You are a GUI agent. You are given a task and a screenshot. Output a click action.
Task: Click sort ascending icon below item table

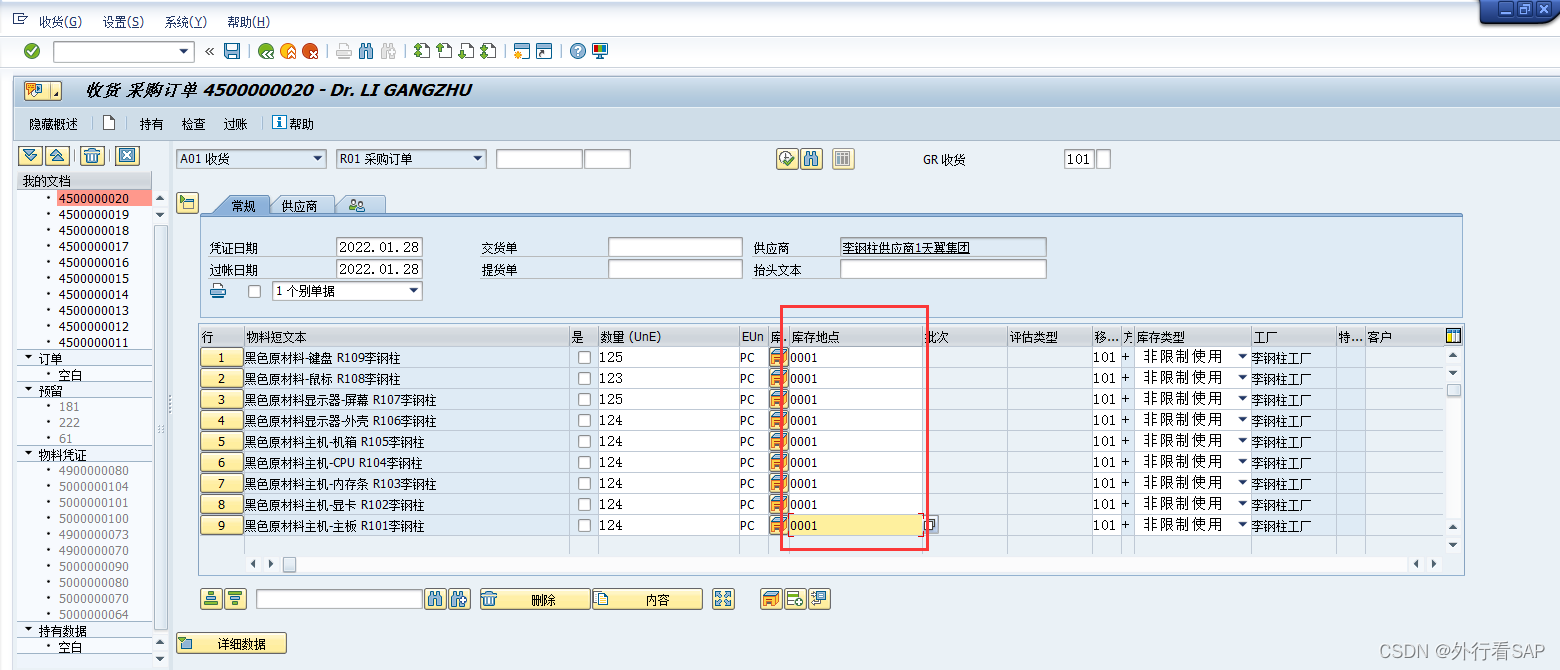tap(211, 599)
